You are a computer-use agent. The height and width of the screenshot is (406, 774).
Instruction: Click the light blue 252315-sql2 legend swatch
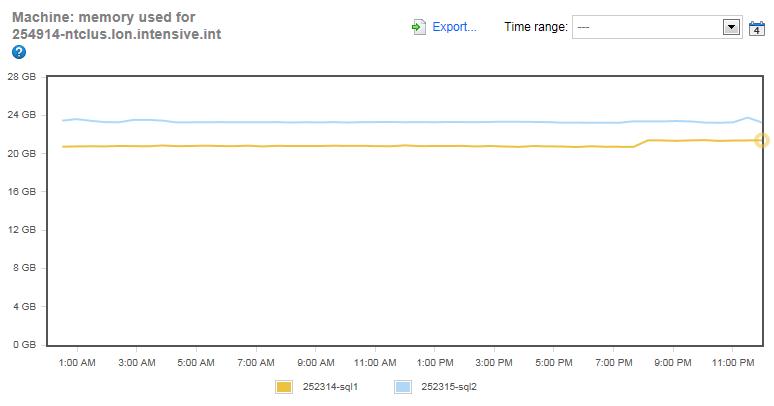point(403,386)
